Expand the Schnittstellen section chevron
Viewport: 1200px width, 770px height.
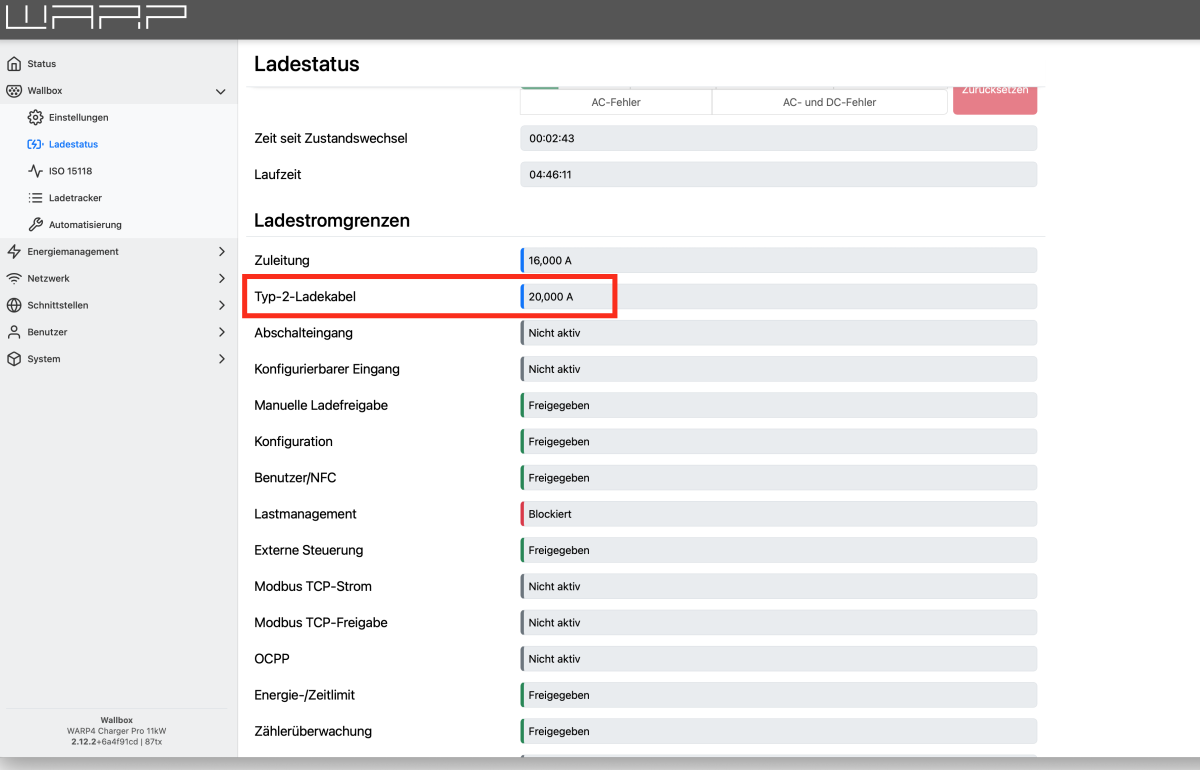pyautogui.click(x=221, y=305)
